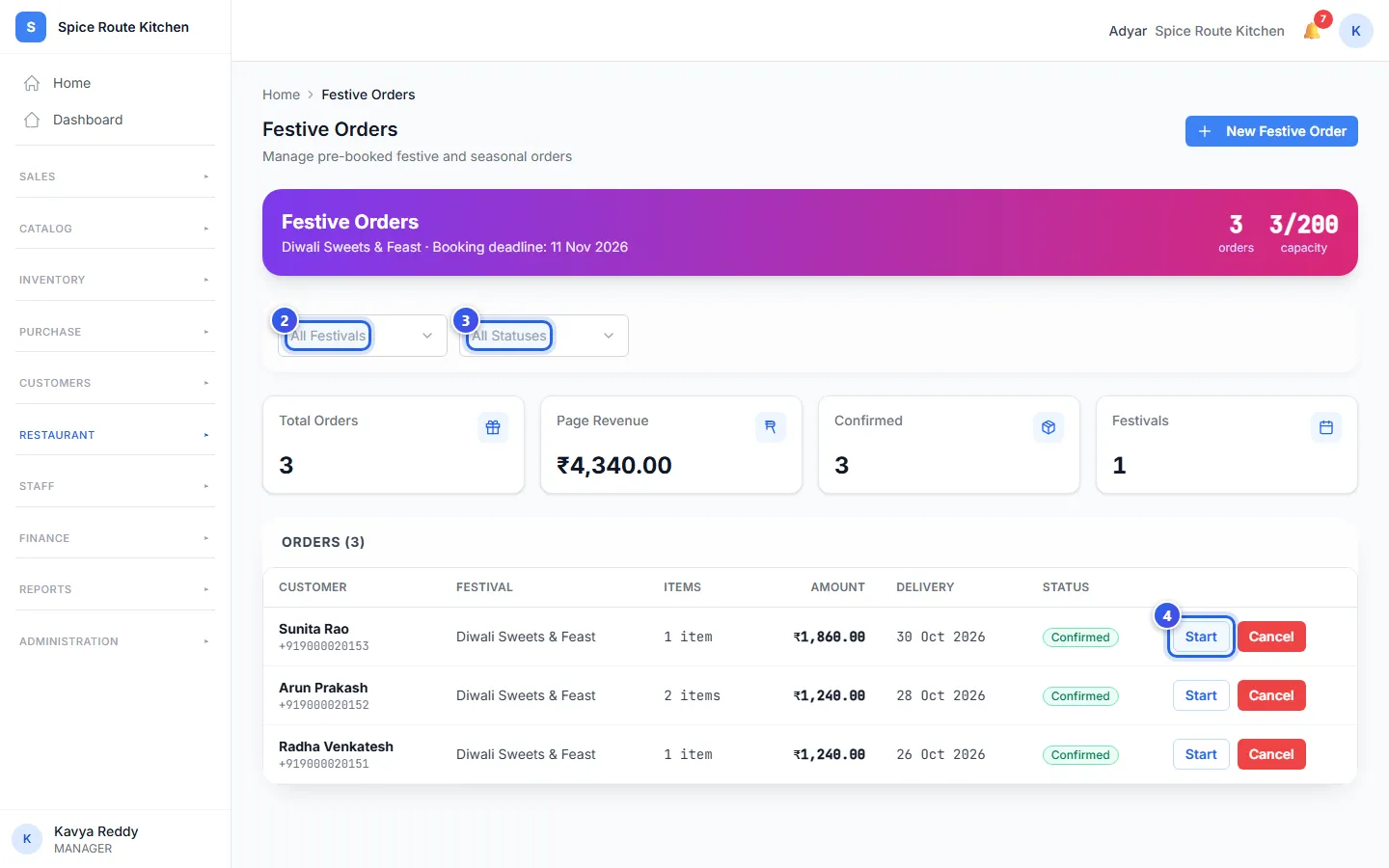Start Sunita Rao's order

[1201, 637]
